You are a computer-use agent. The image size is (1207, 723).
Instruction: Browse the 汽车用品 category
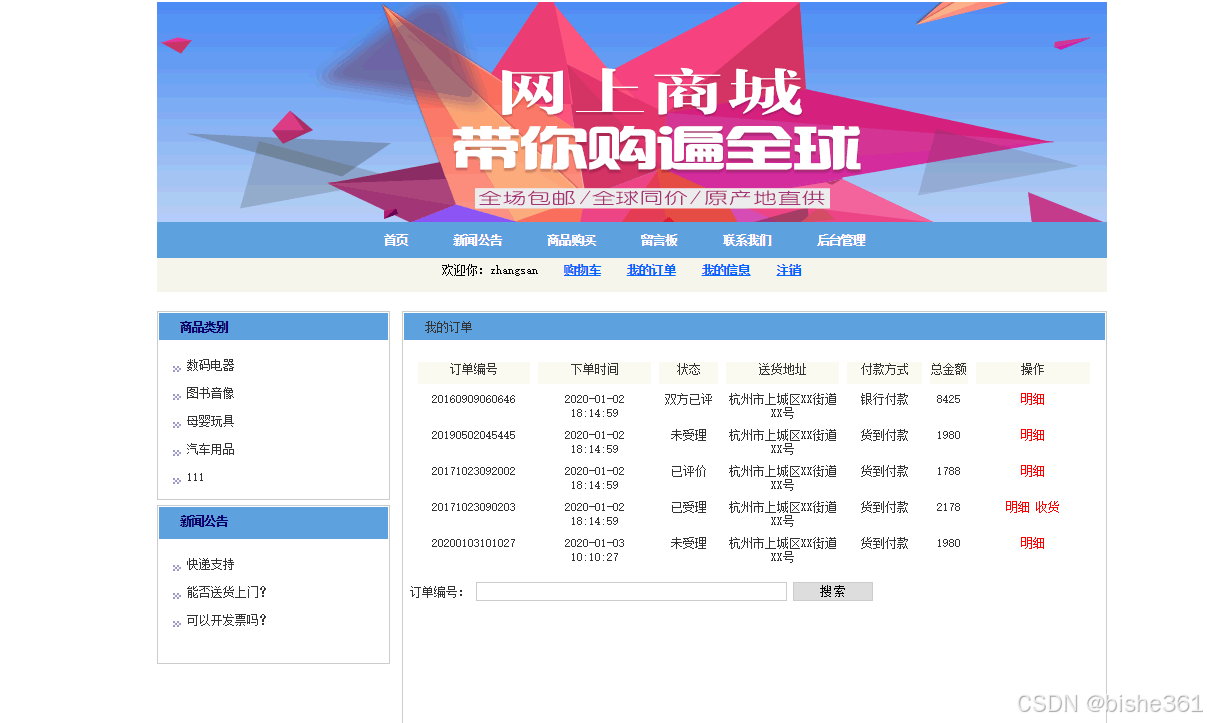(210, 450)
